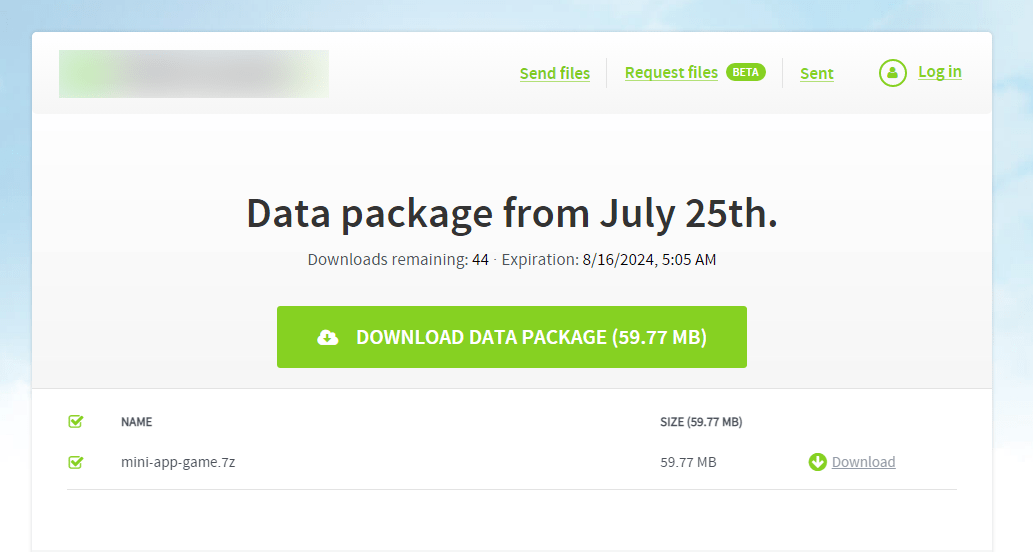Uncheck the mini-app-game.7z checkbox

[x=75, y=462]
